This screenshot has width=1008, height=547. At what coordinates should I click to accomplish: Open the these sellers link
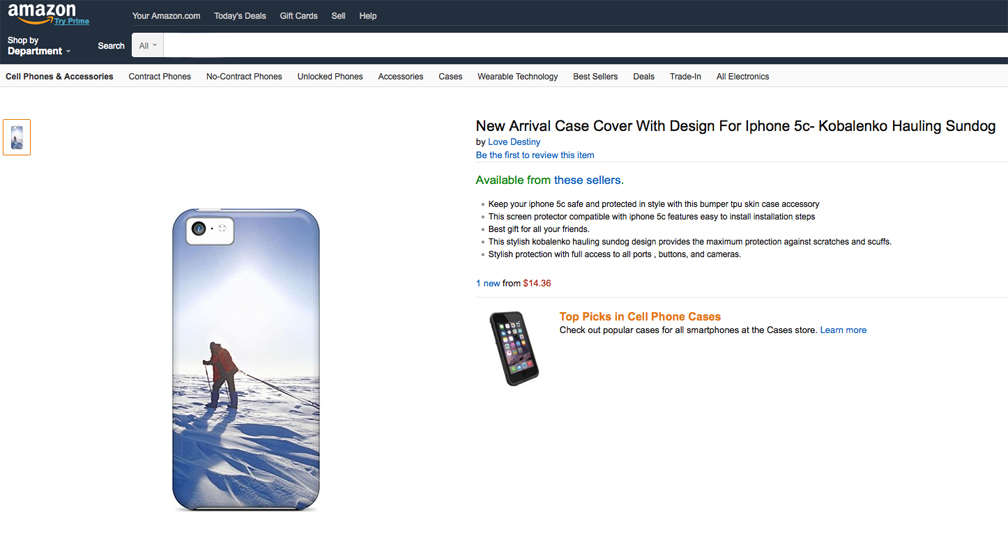[588, 180]
